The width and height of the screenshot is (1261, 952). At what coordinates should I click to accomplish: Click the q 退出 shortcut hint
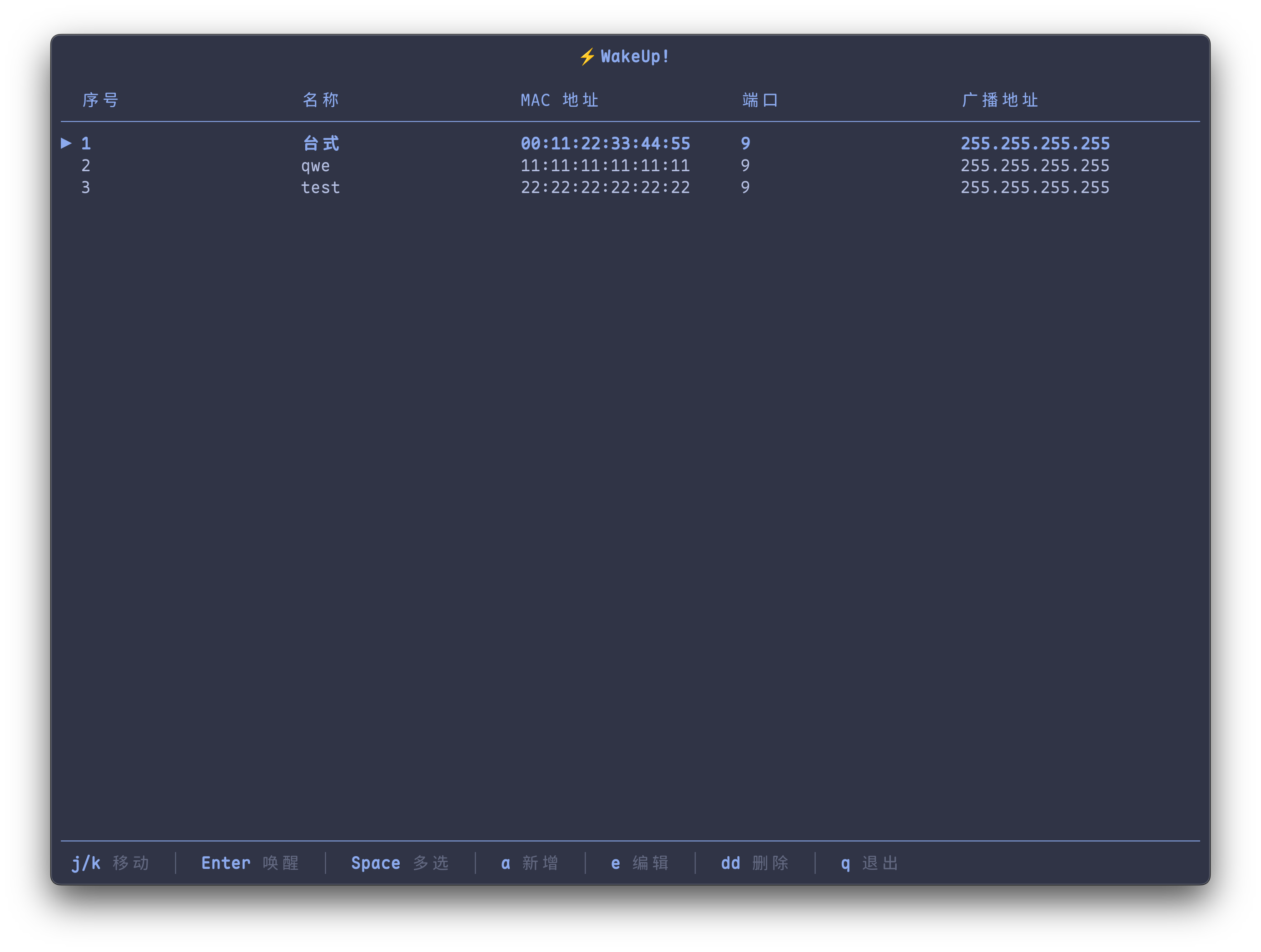click(x=870, y=863)
